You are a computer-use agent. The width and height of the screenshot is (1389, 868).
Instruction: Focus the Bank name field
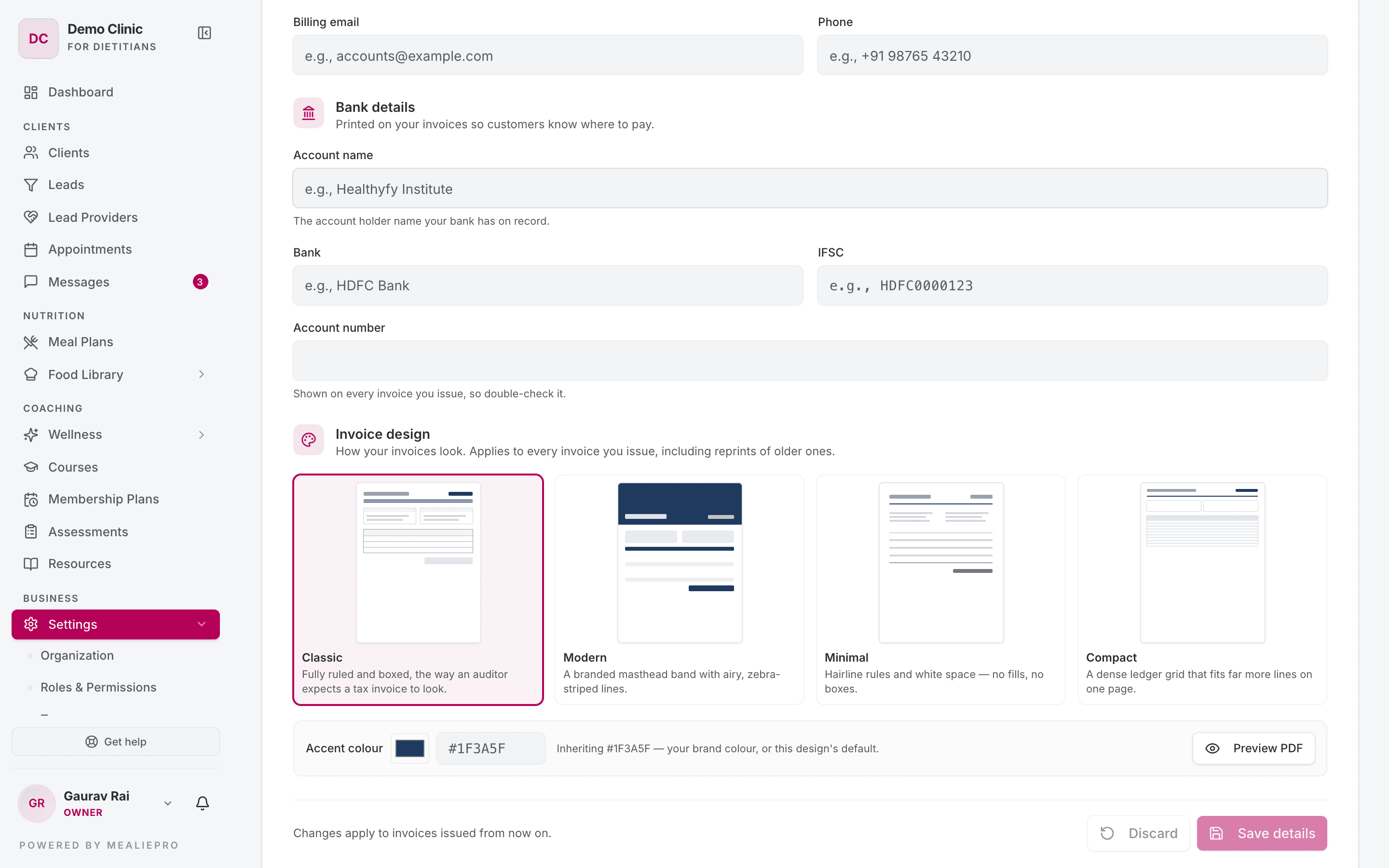[547, 285]
